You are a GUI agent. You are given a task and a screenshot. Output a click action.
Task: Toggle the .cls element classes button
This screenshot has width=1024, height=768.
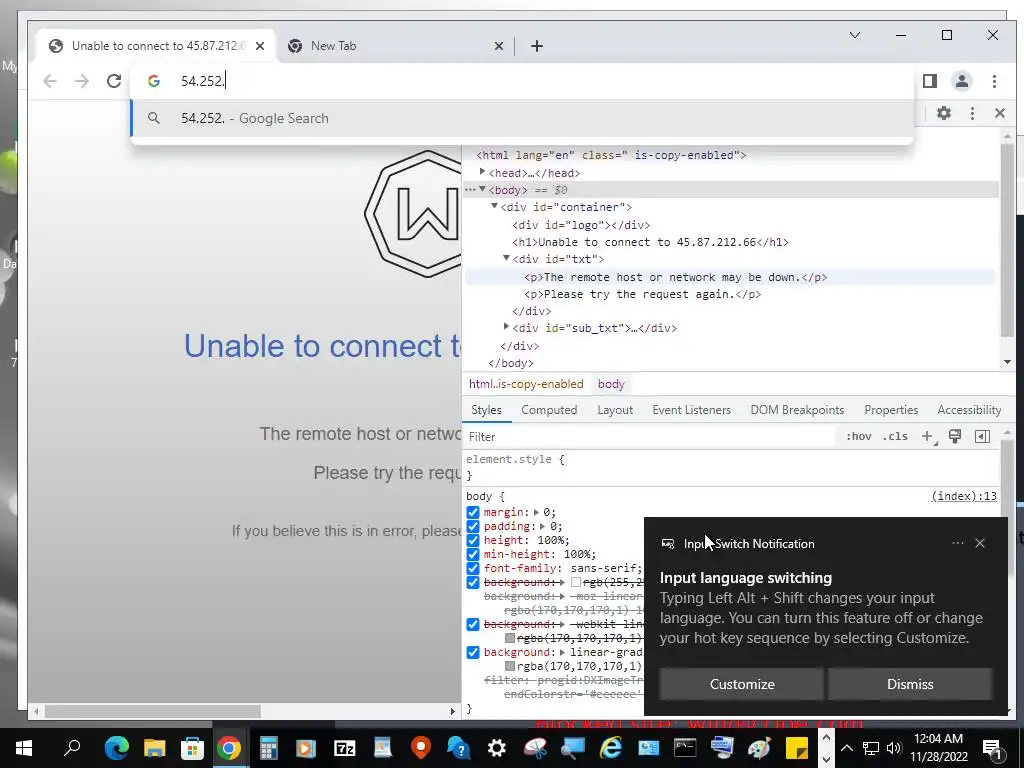[895, 436]
